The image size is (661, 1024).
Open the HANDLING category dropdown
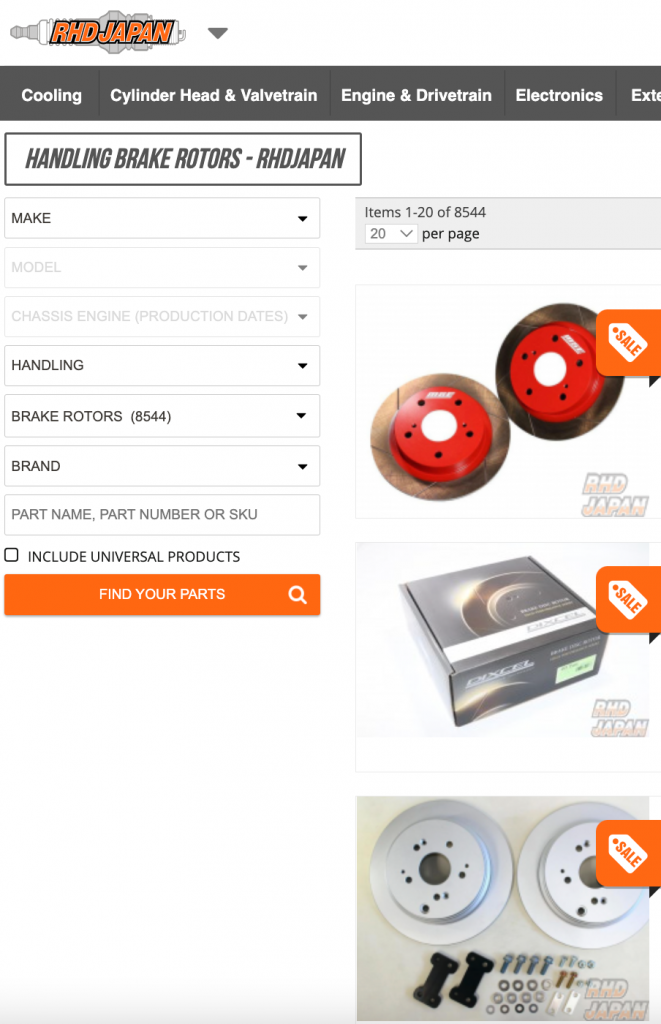click(162, 365)
